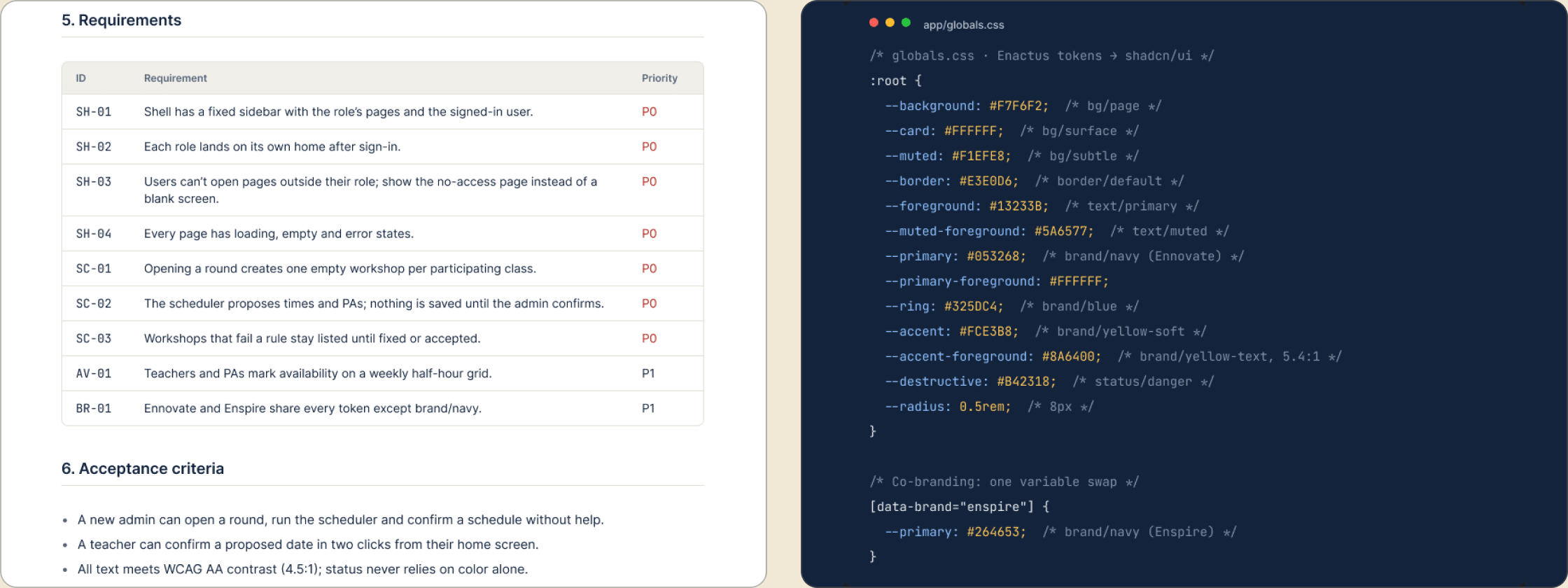Click the green maximize dot in the code window
The height and width of the screenshot is (588, 1568).
[906, 23]
